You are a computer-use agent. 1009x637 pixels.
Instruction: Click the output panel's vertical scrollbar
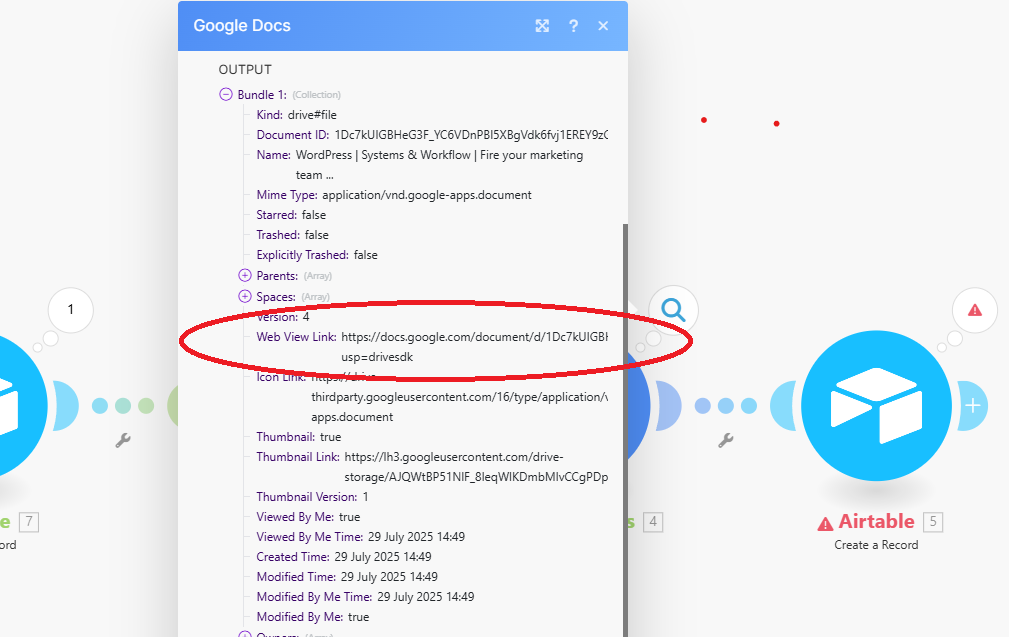tap(625, 430)
